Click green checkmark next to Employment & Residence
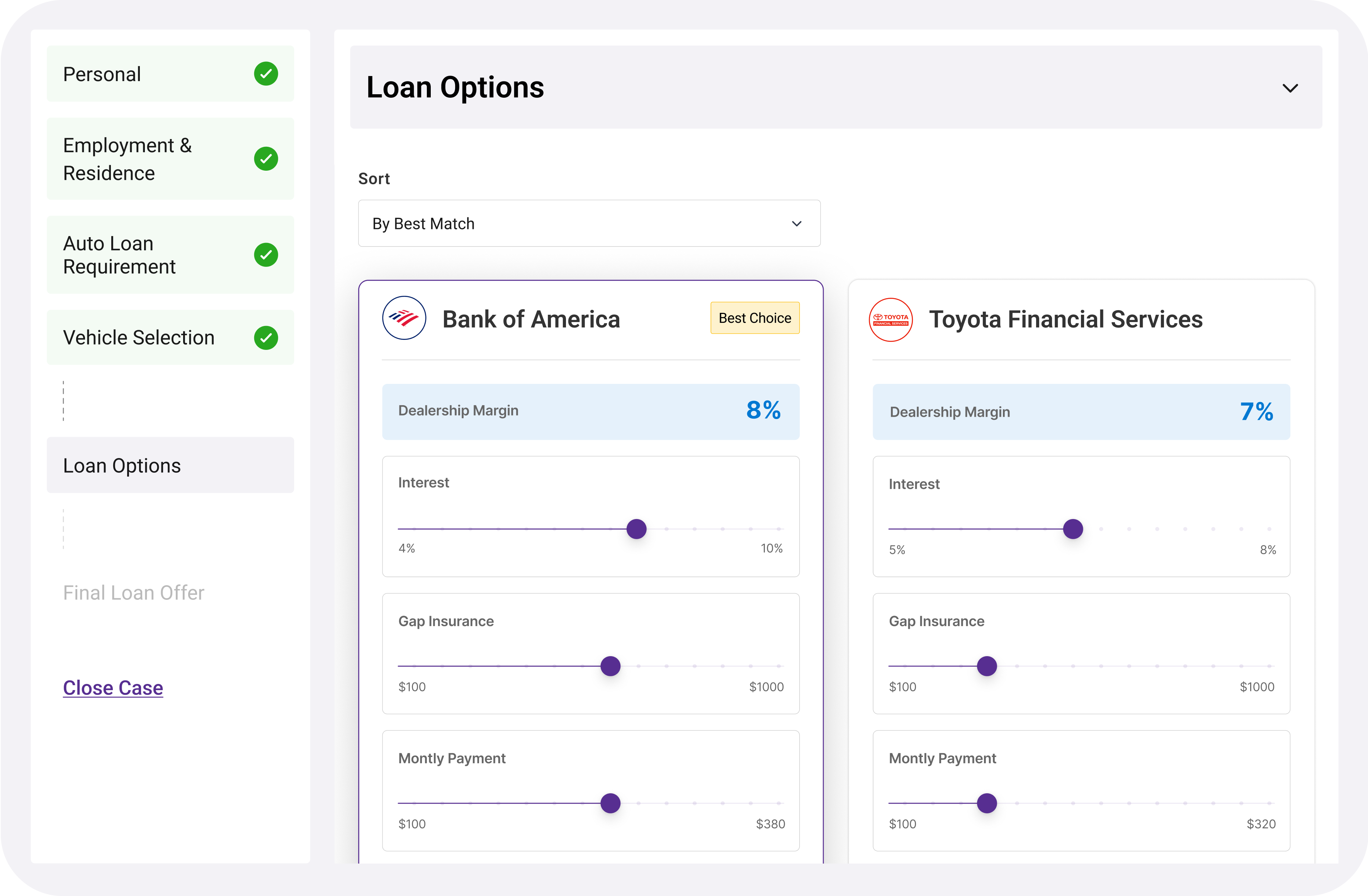Viewport: 1368px width, 896px height. (265, 159)
